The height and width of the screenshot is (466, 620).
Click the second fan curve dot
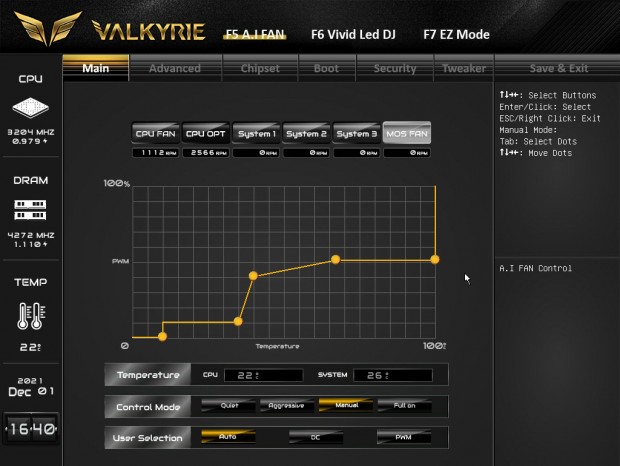click(238, 321)
